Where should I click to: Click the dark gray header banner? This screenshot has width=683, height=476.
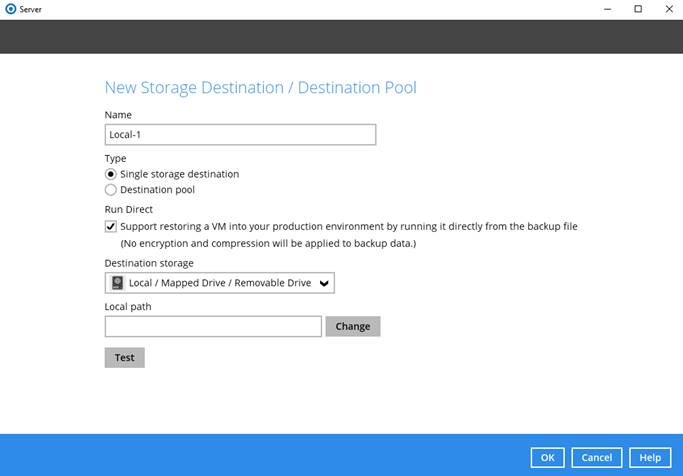(341, 36)
